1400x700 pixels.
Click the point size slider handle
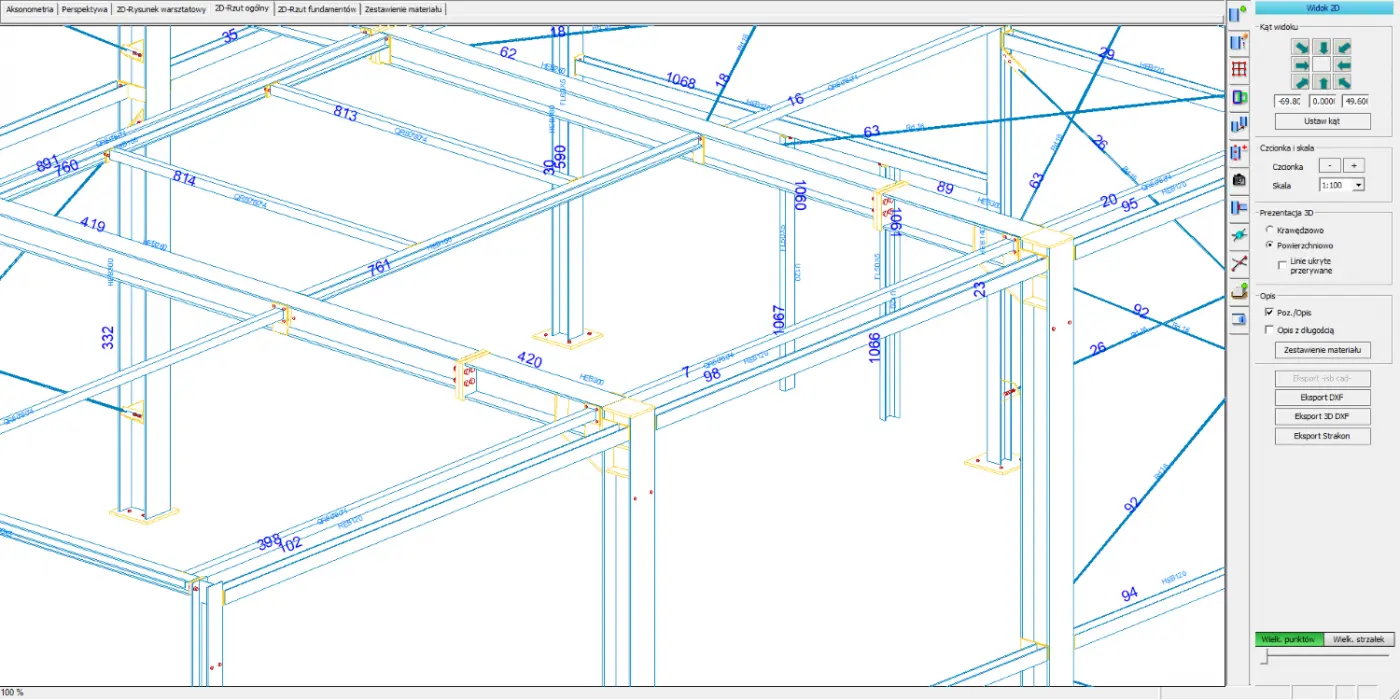pos(1265,657)
